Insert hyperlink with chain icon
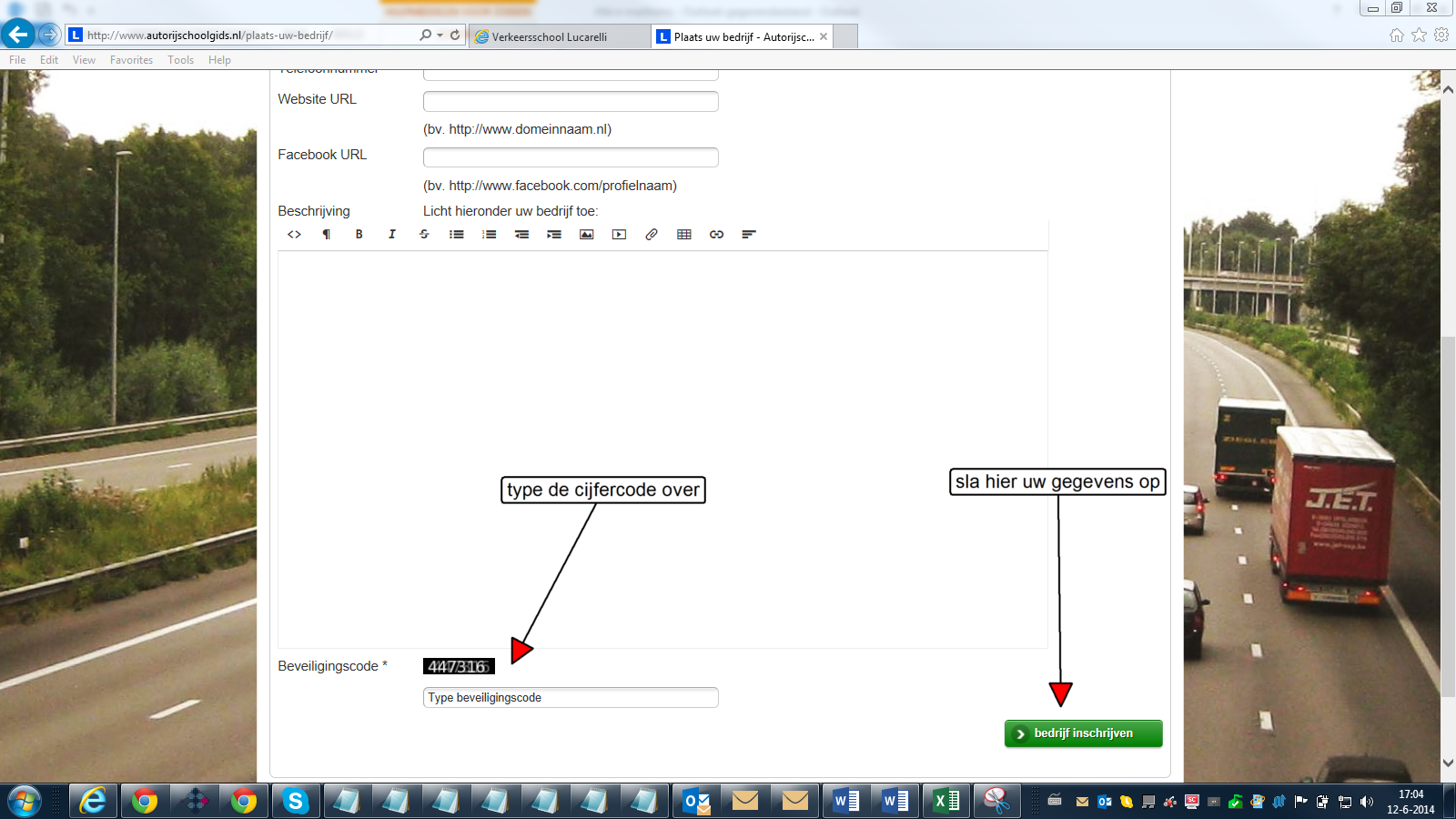This screenshot has height=819, width=1456. pyautogui.click(x=717, y=235)
